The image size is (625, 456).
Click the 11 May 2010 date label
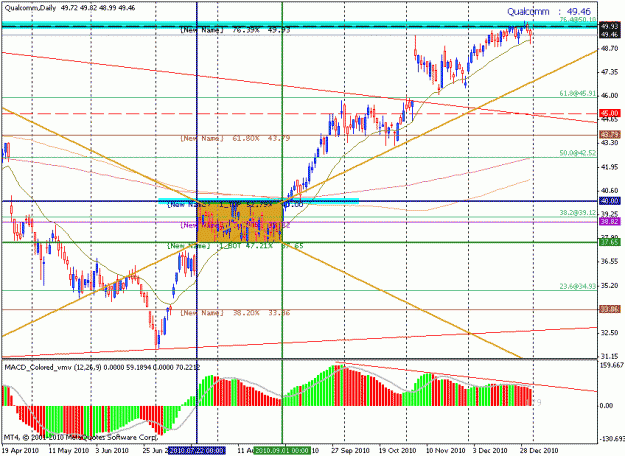coord(69,450)
